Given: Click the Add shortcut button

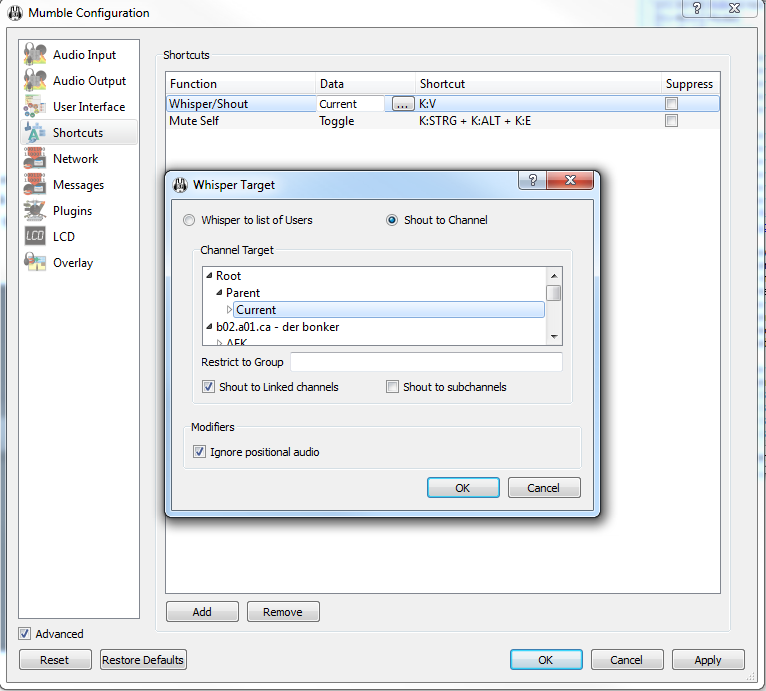Looking at the screenshot, I should pyautogui.click(x=202, y=612).
